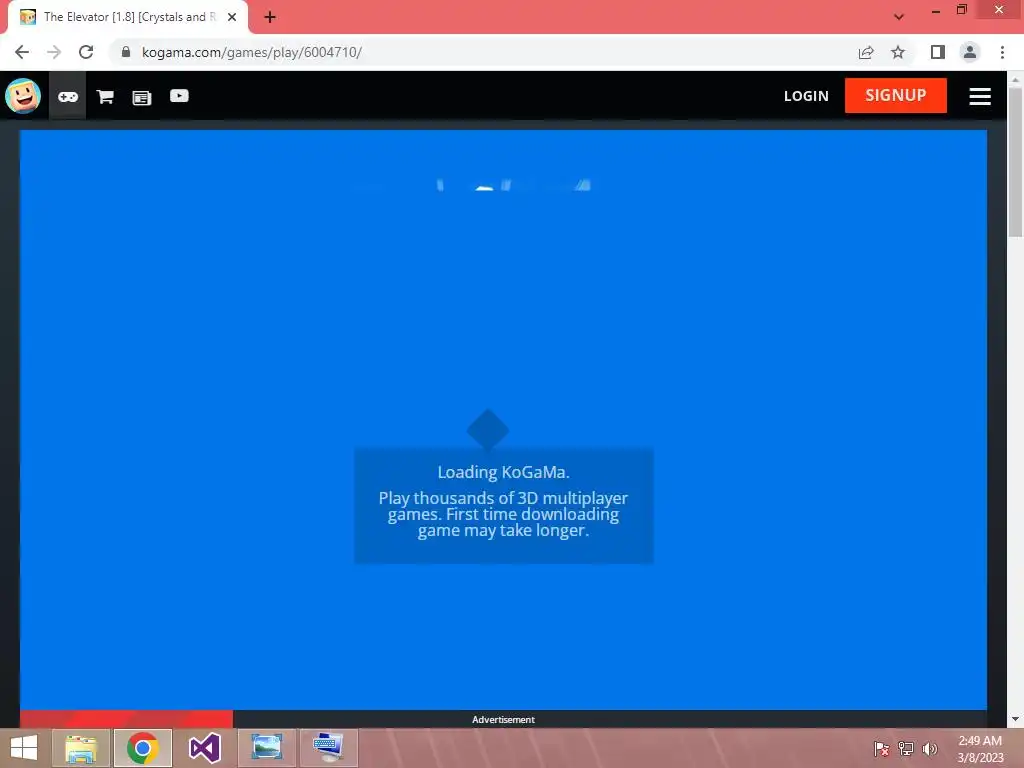Click the Advertisement label
The width and height of the screenshot is (1024, 768).
504,720
